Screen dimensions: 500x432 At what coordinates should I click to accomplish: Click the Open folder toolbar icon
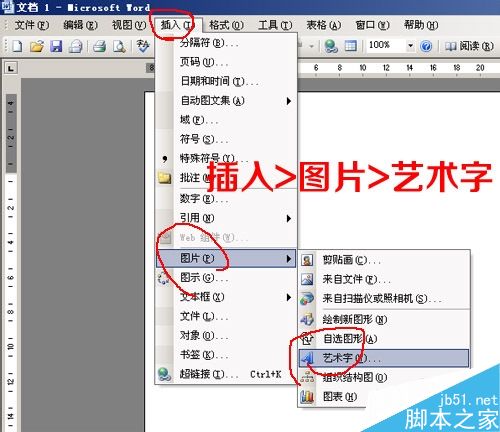click(37, 46)
